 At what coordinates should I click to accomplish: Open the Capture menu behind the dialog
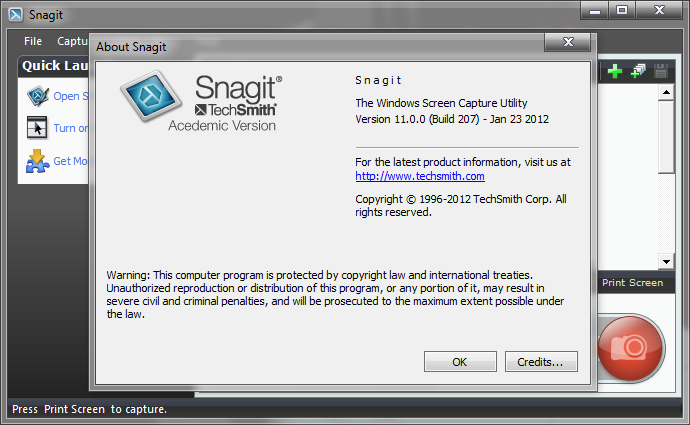[x=73, y=41]
